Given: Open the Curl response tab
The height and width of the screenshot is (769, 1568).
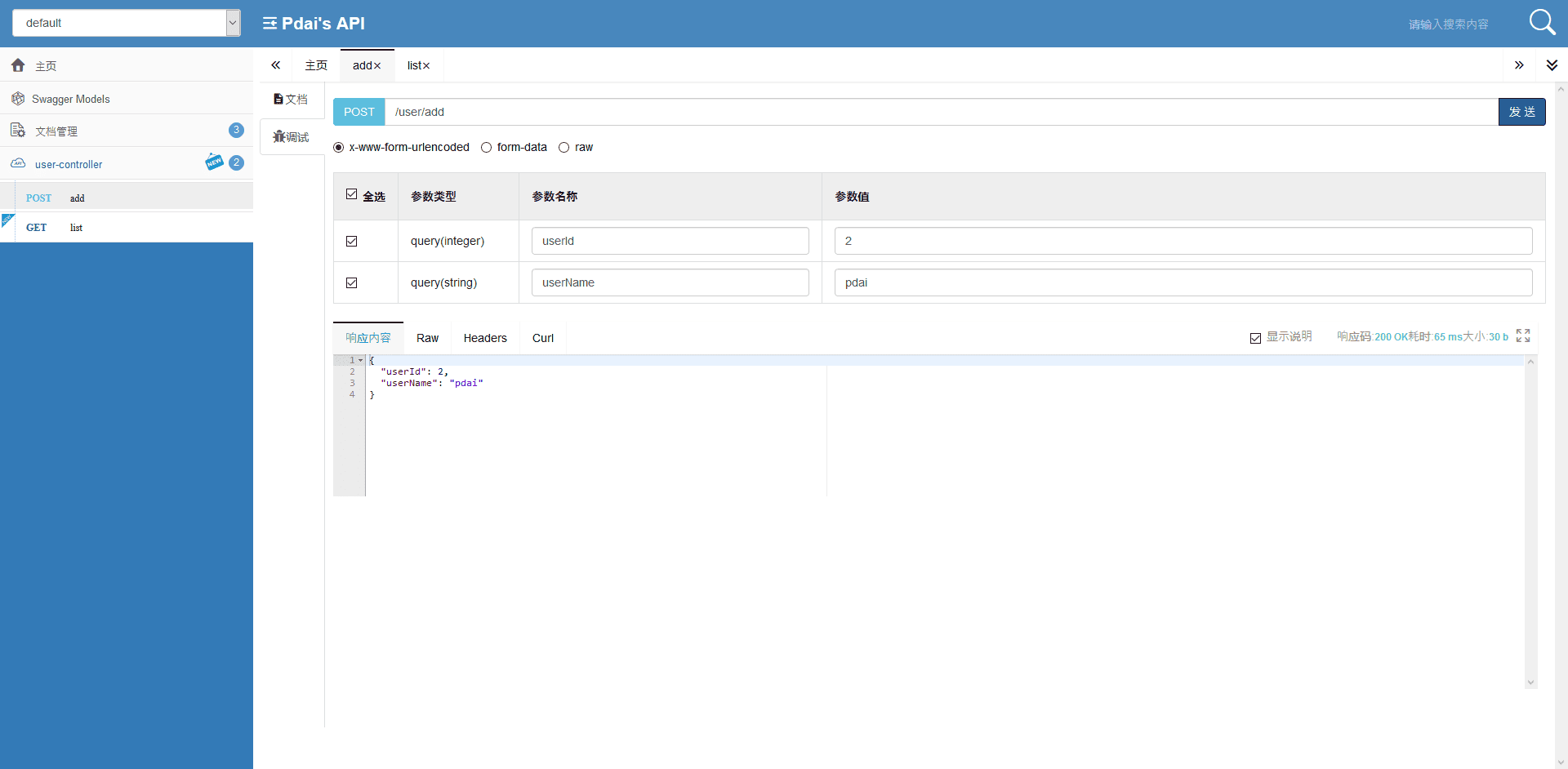Looking at the screenshot, I should (x=543, y=338).
